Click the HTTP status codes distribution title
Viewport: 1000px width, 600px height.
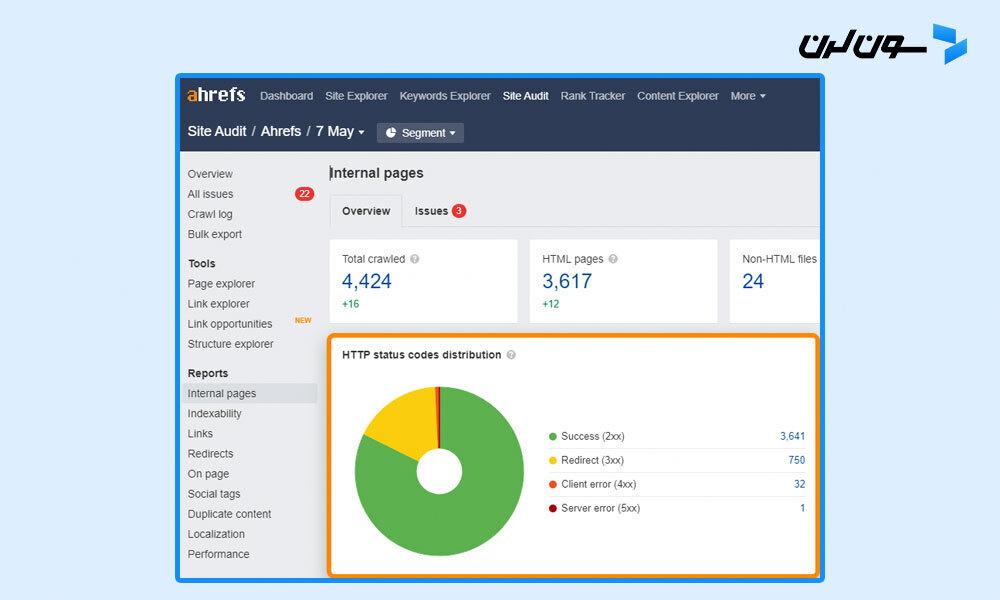click(x=422, y=355)
